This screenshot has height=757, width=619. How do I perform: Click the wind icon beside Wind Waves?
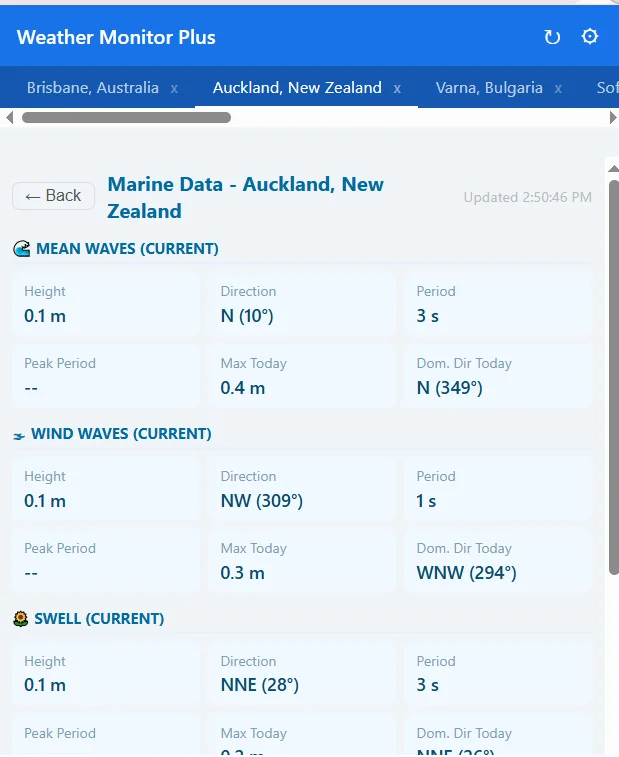19,436
